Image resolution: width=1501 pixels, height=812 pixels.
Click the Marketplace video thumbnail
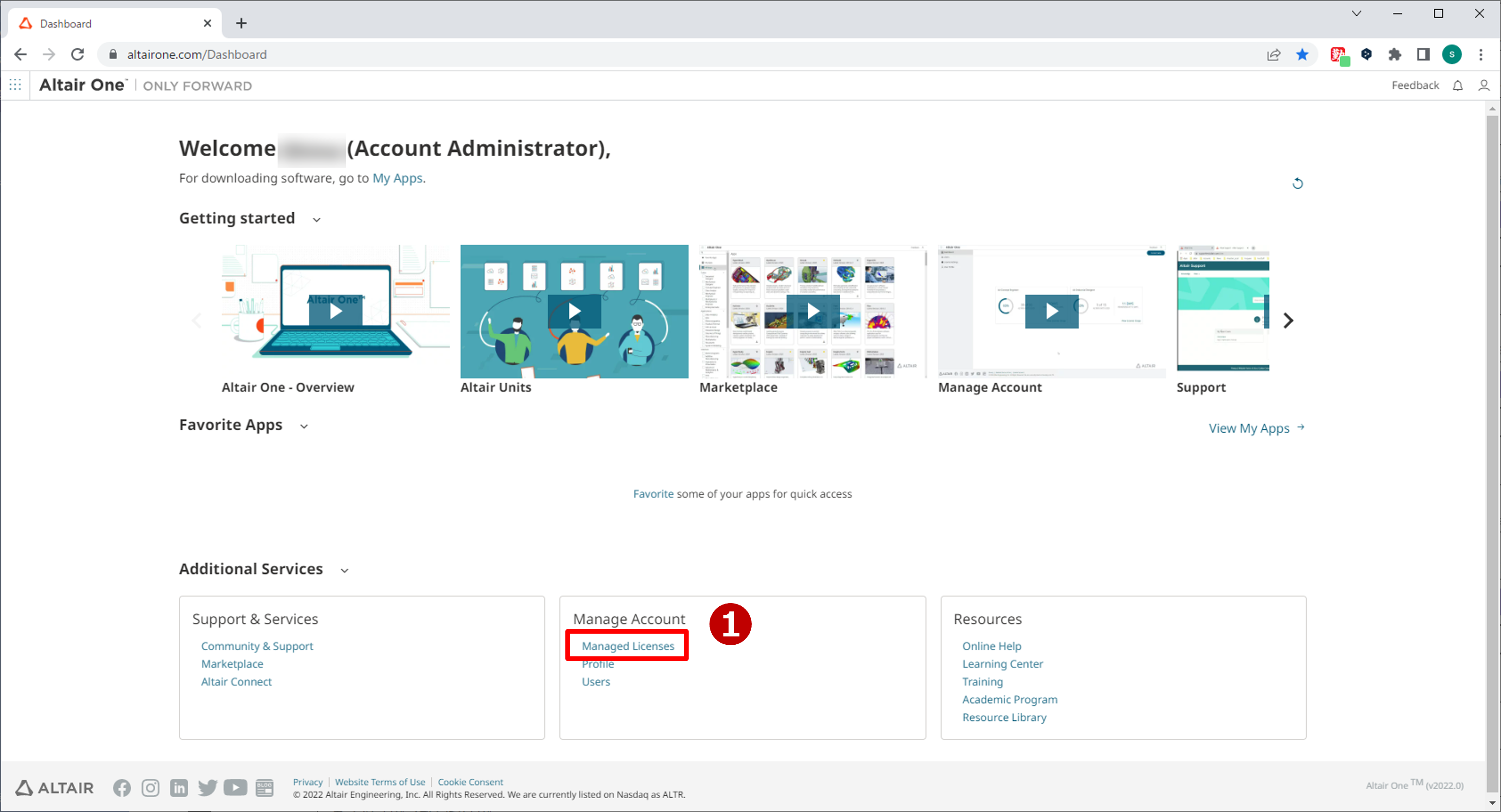(812, 311)
